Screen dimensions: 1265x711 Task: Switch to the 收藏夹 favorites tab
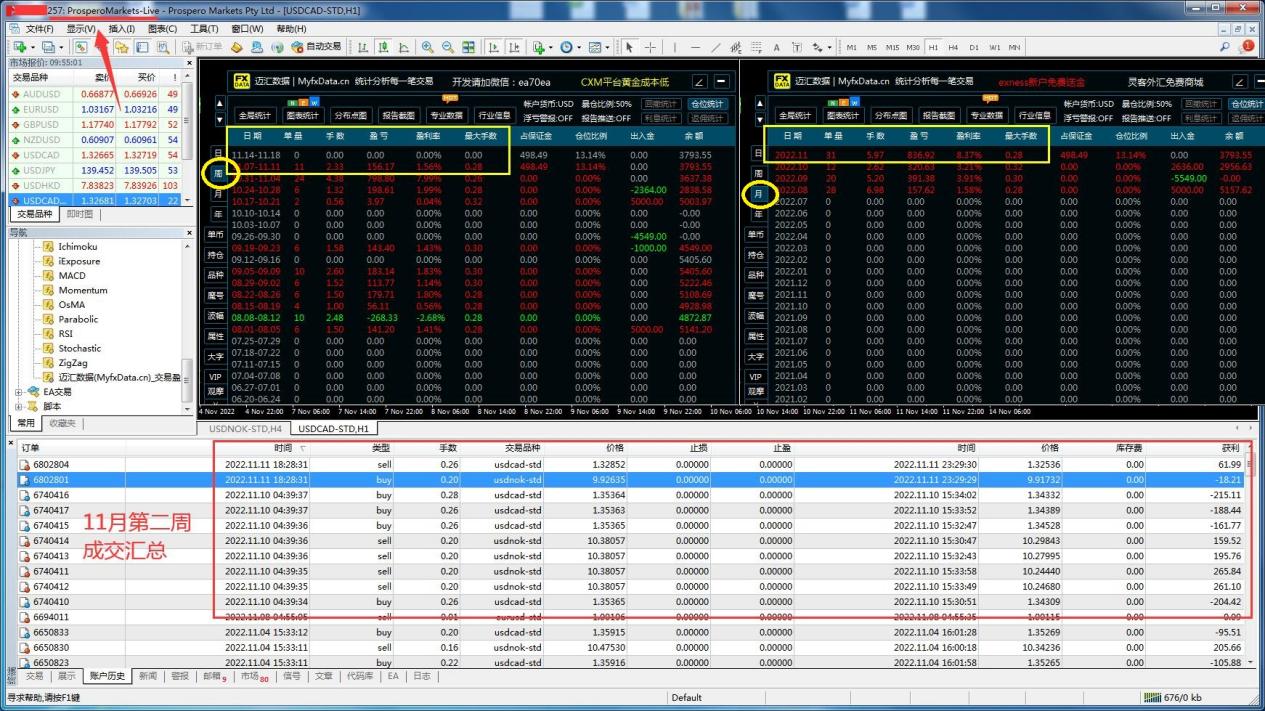click(x=62, y=423)
